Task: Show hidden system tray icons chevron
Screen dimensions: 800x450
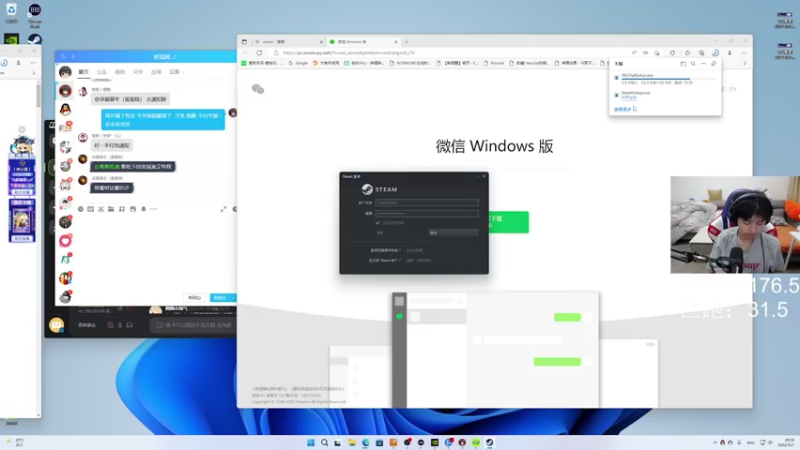Action: 715,442
